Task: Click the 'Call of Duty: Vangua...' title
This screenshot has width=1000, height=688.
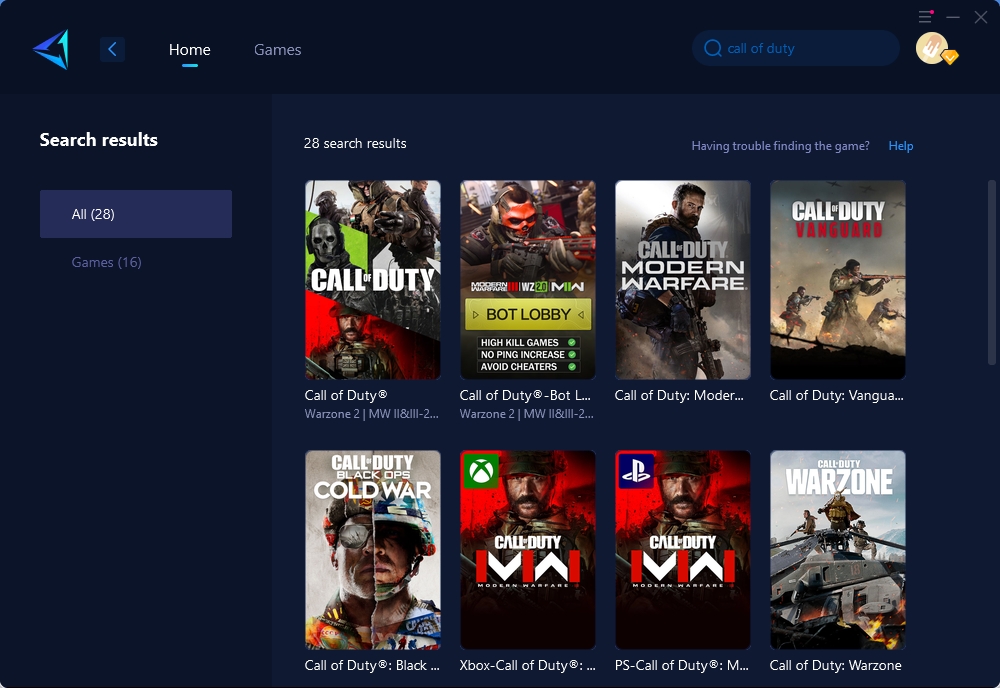Action: (836, 395)
